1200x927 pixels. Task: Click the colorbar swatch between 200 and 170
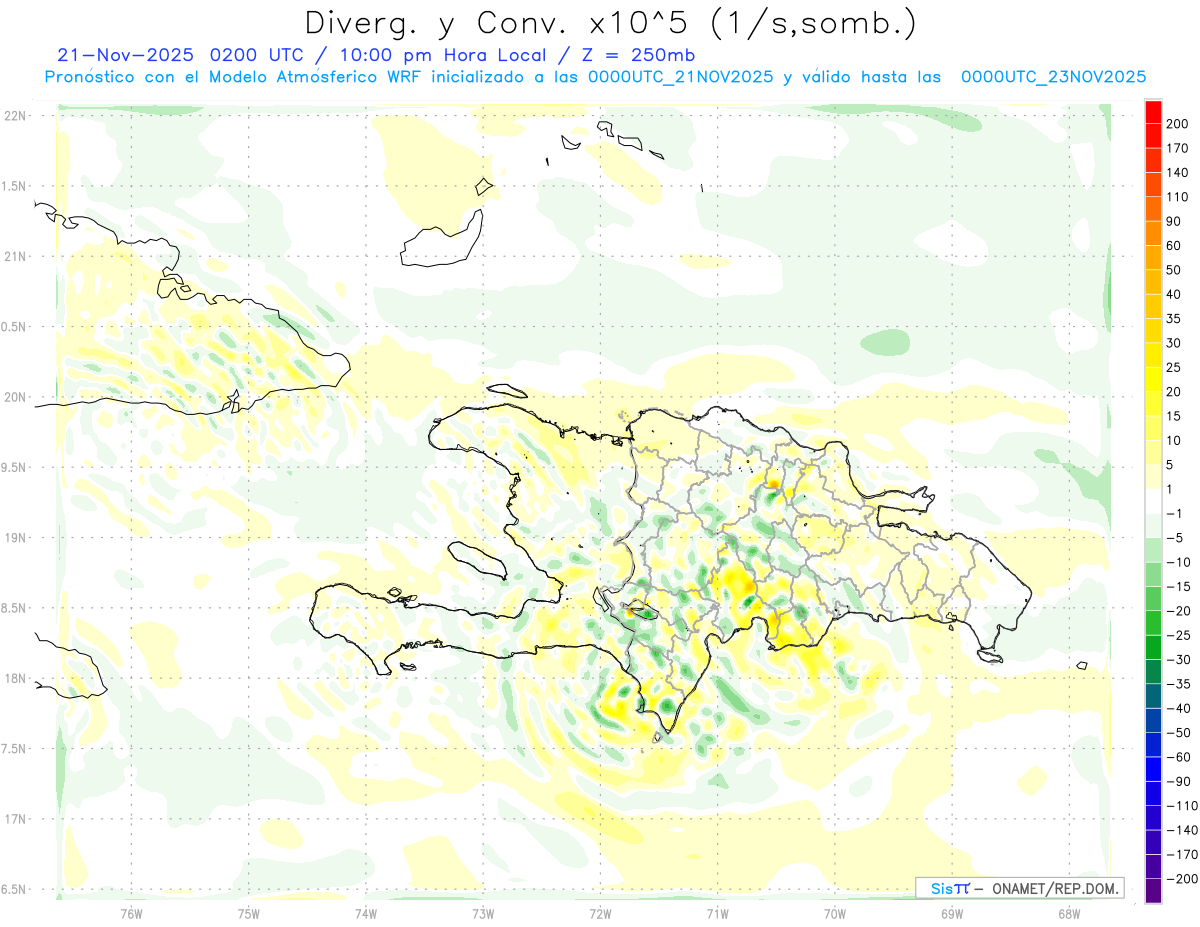[x=1153, y=135]
